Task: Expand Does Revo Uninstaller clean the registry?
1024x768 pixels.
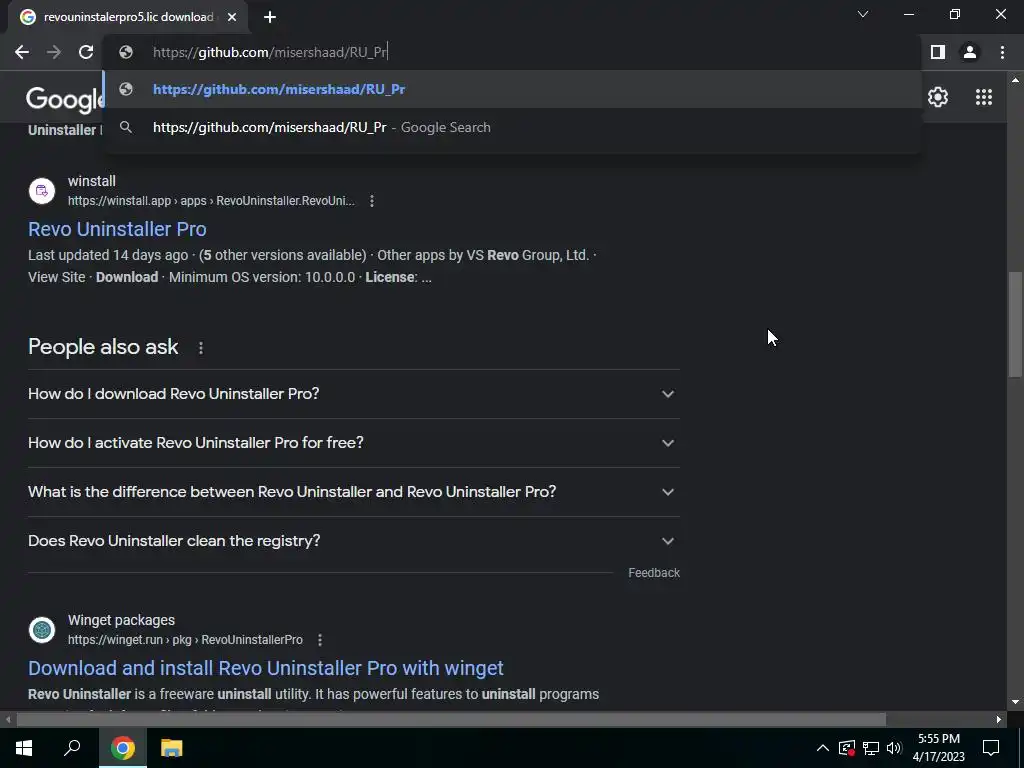Action: pos(353,541)
